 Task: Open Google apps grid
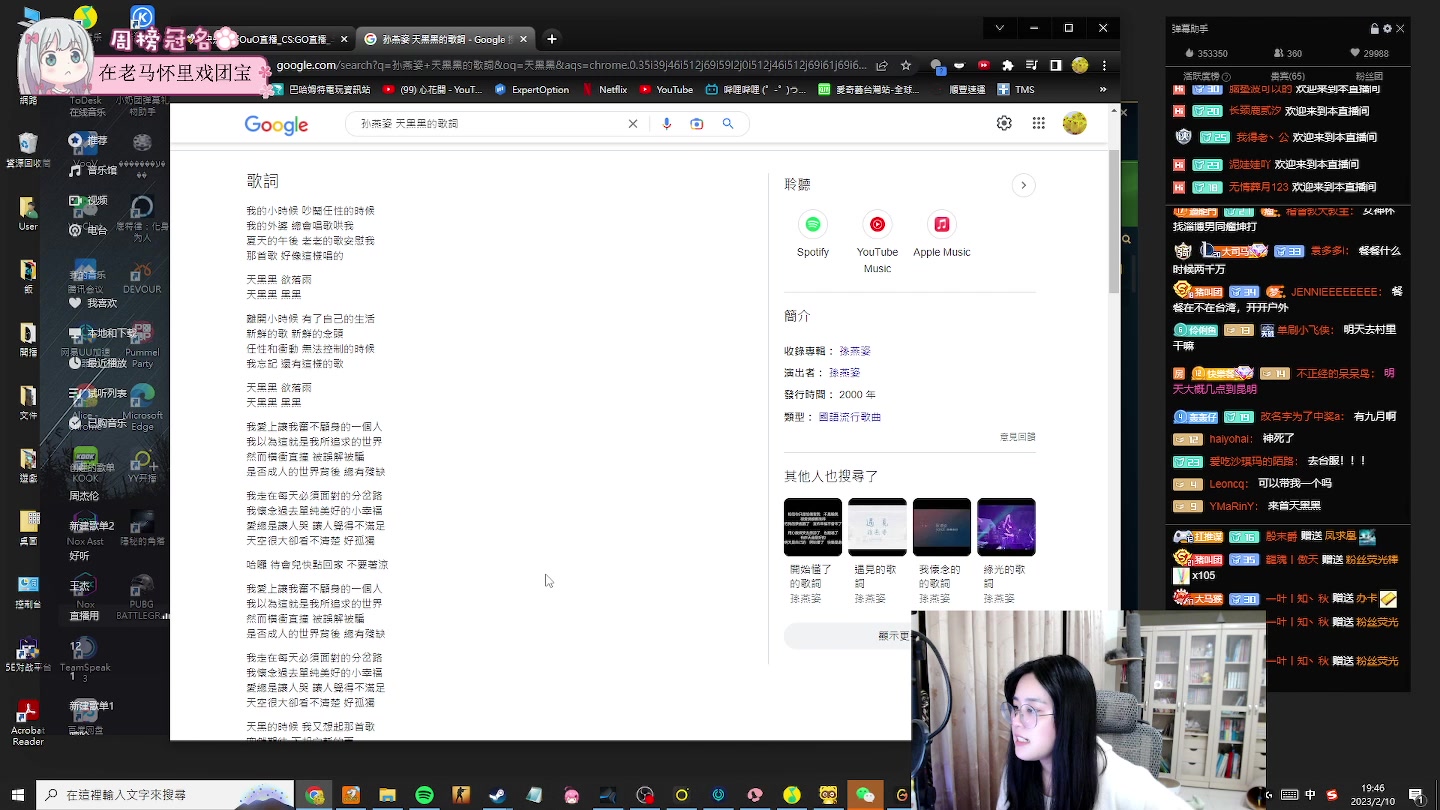click(1039, 123)
